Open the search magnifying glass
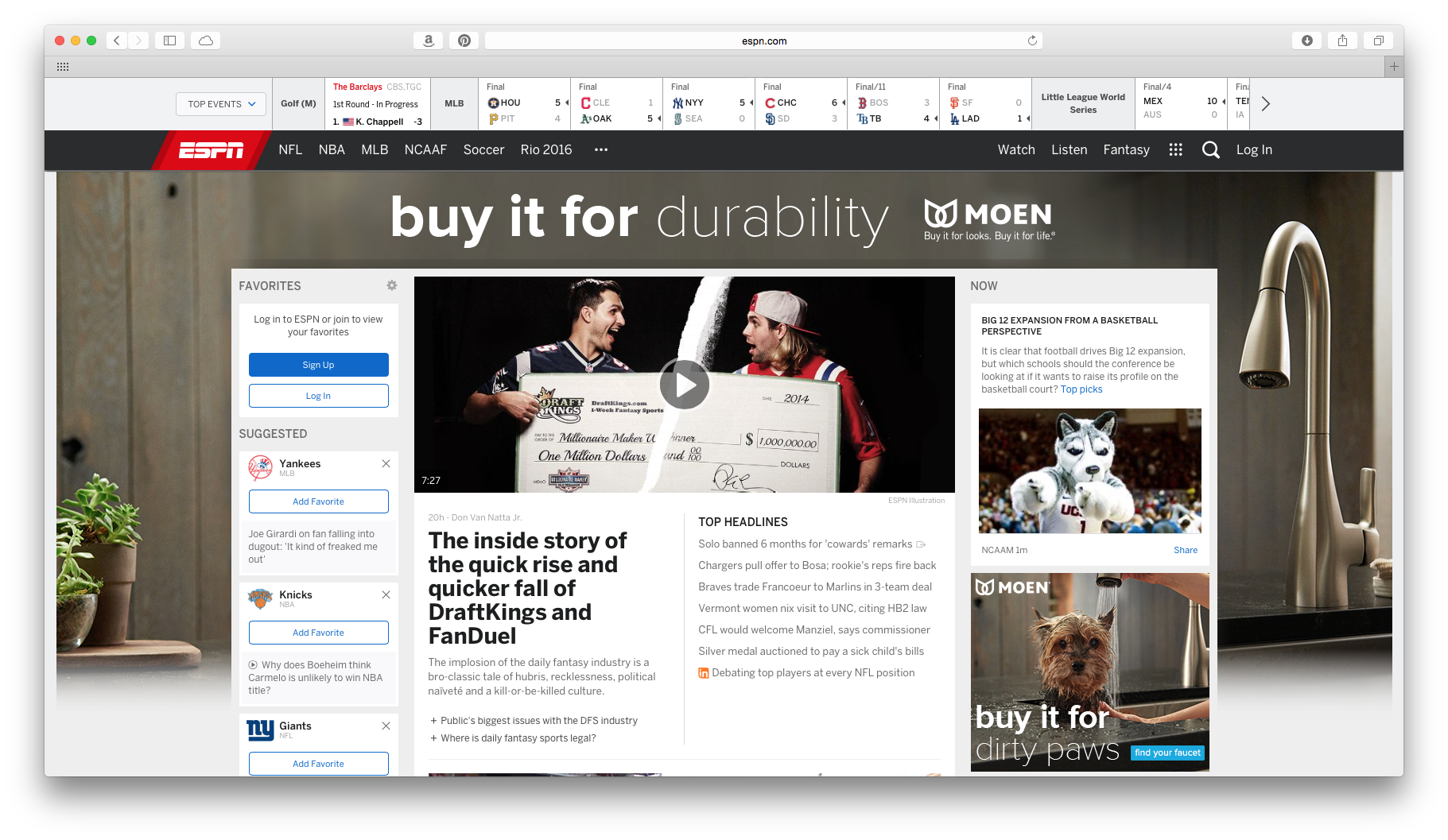The height and width of the screenshot is (840, 1448). (1210, 149)
